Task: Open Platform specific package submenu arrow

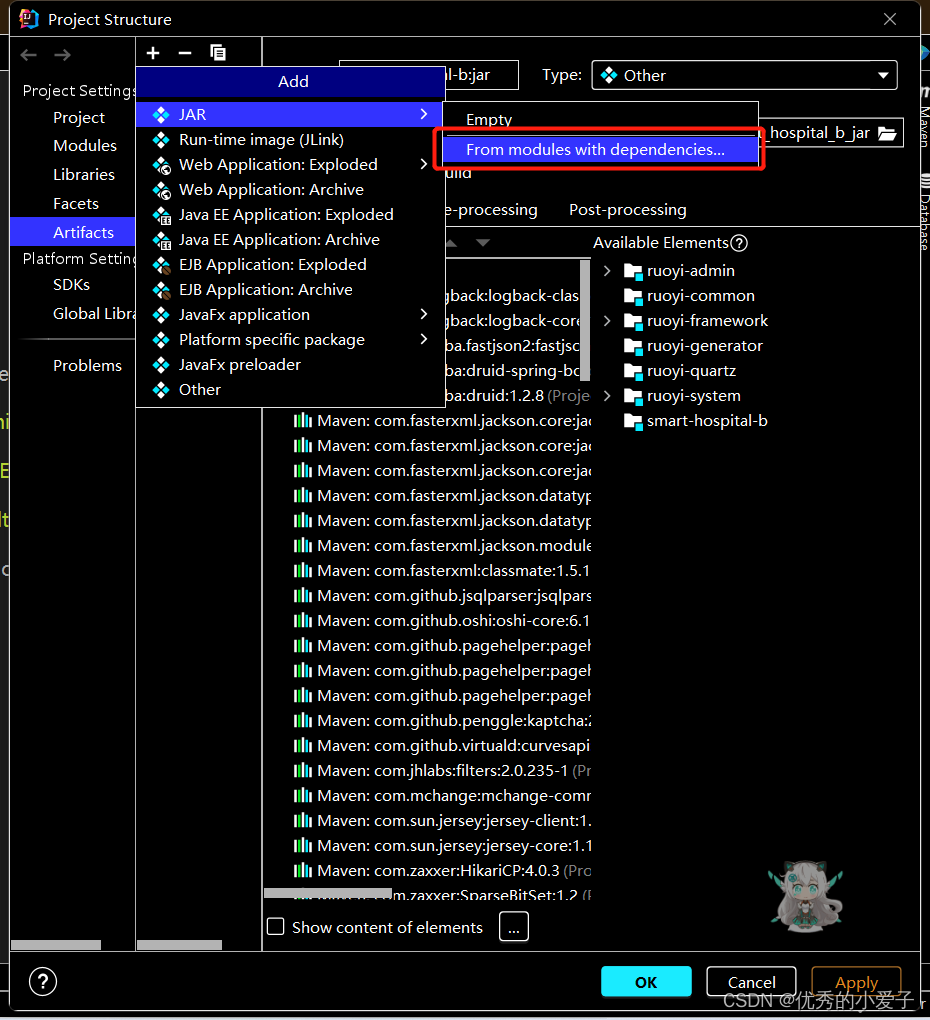Action: 424,340
